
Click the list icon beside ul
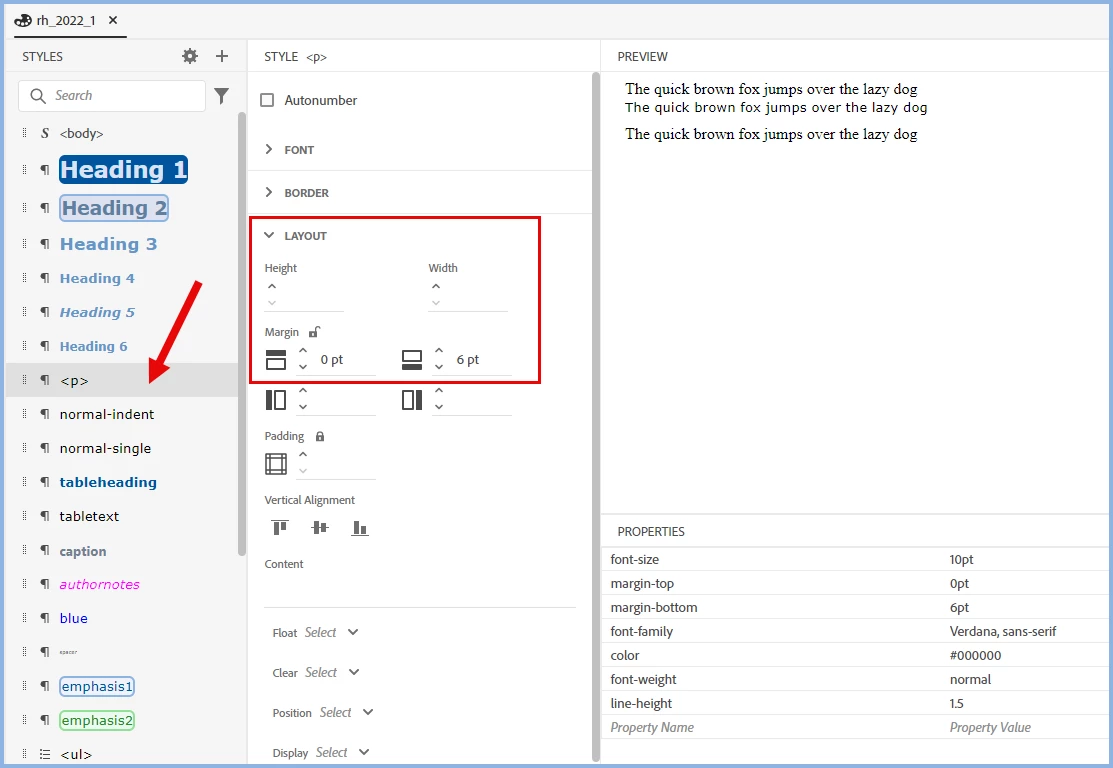click(45, 755)
